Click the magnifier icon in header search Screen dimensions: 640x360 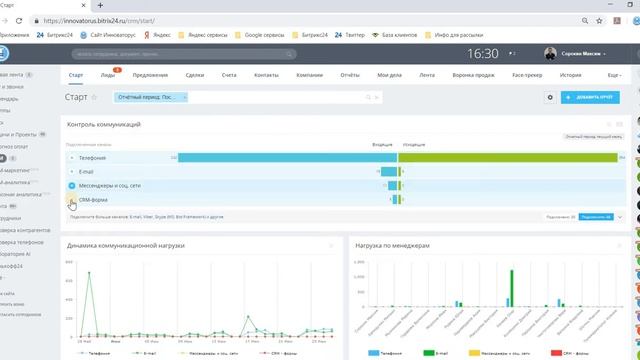pyautogui.click(x=289, y=54)
